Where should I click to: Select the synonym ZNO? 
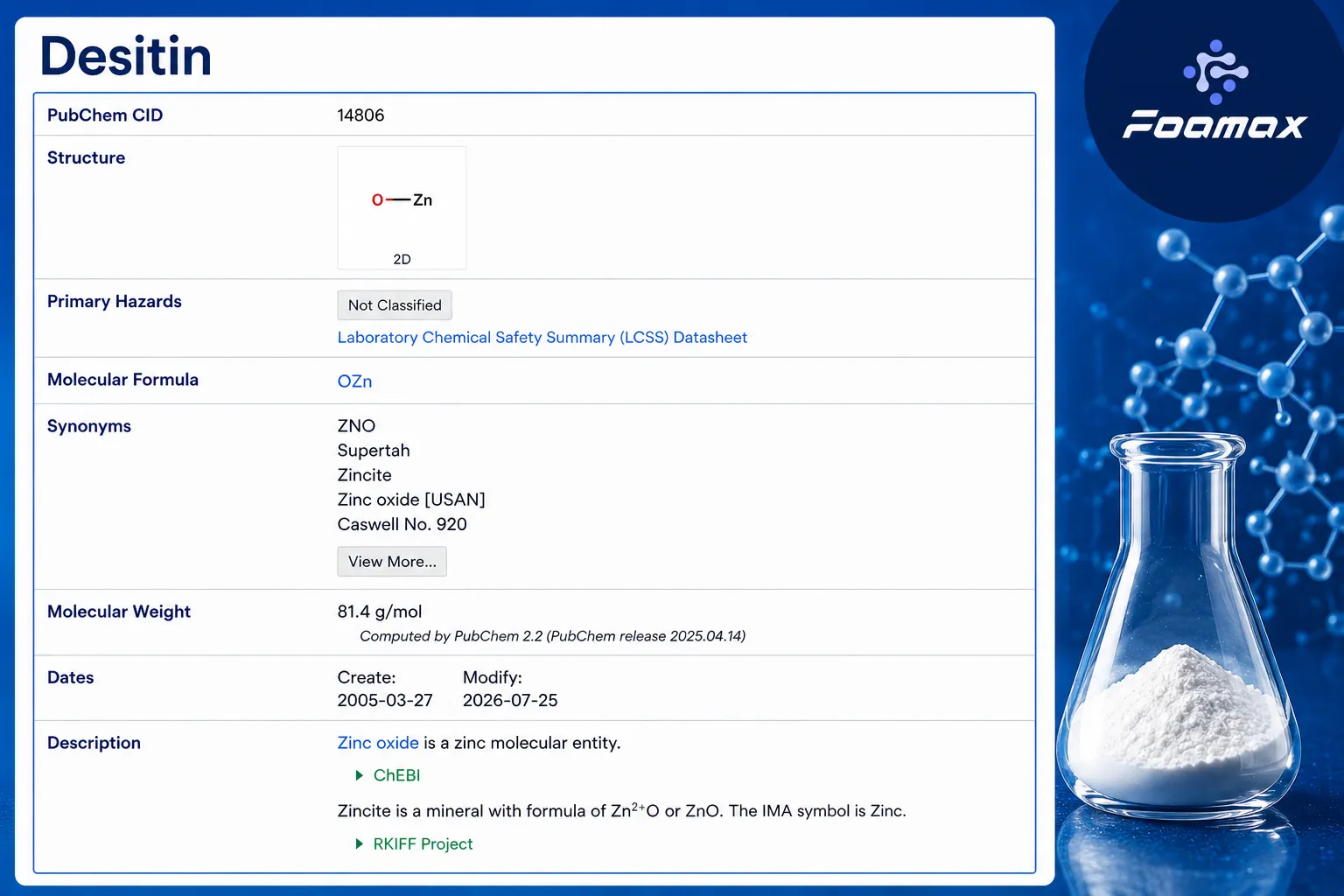point(357,426)
